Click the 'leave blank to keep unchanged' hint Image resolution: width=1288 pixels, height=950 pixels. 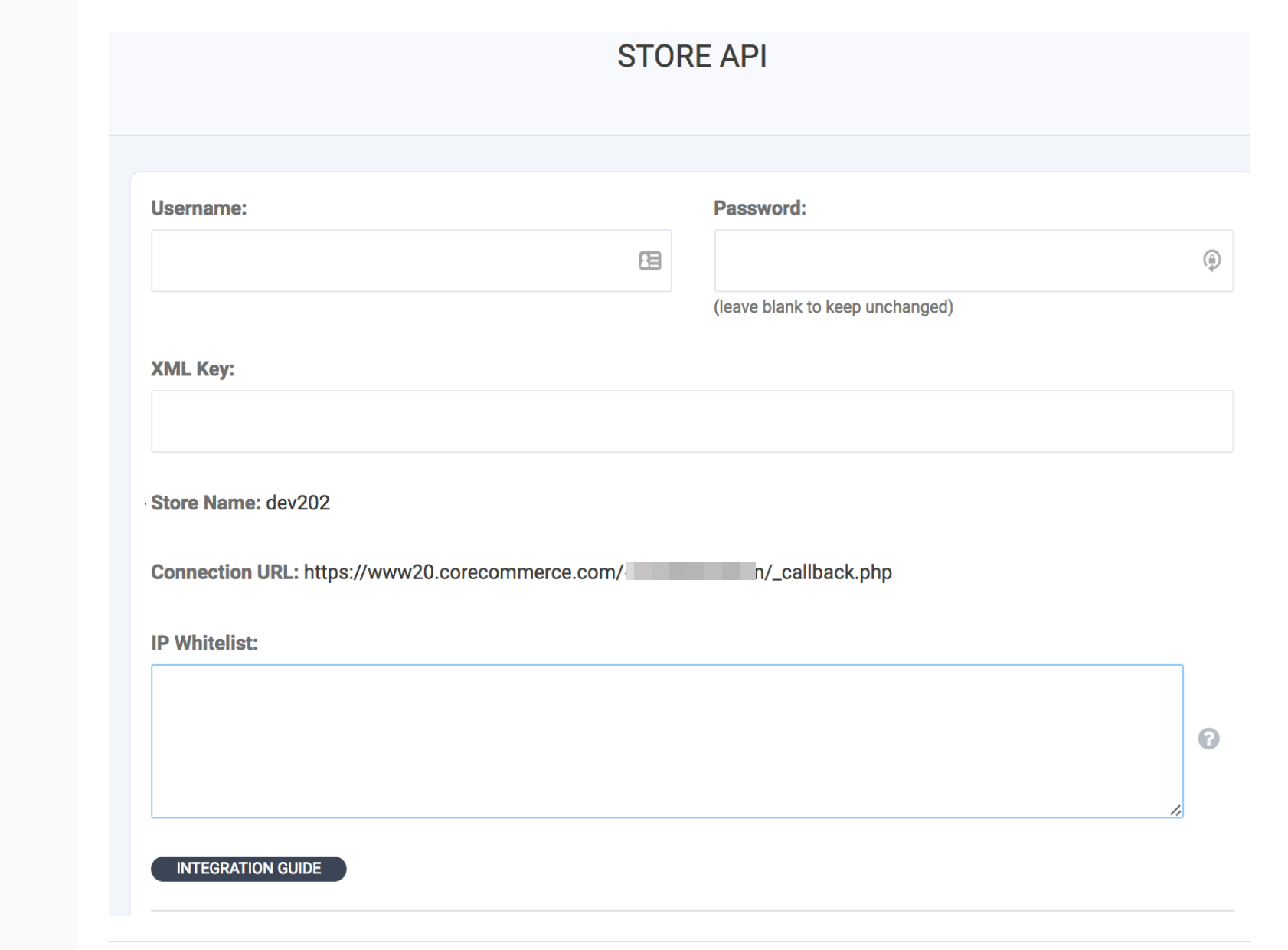833,307
